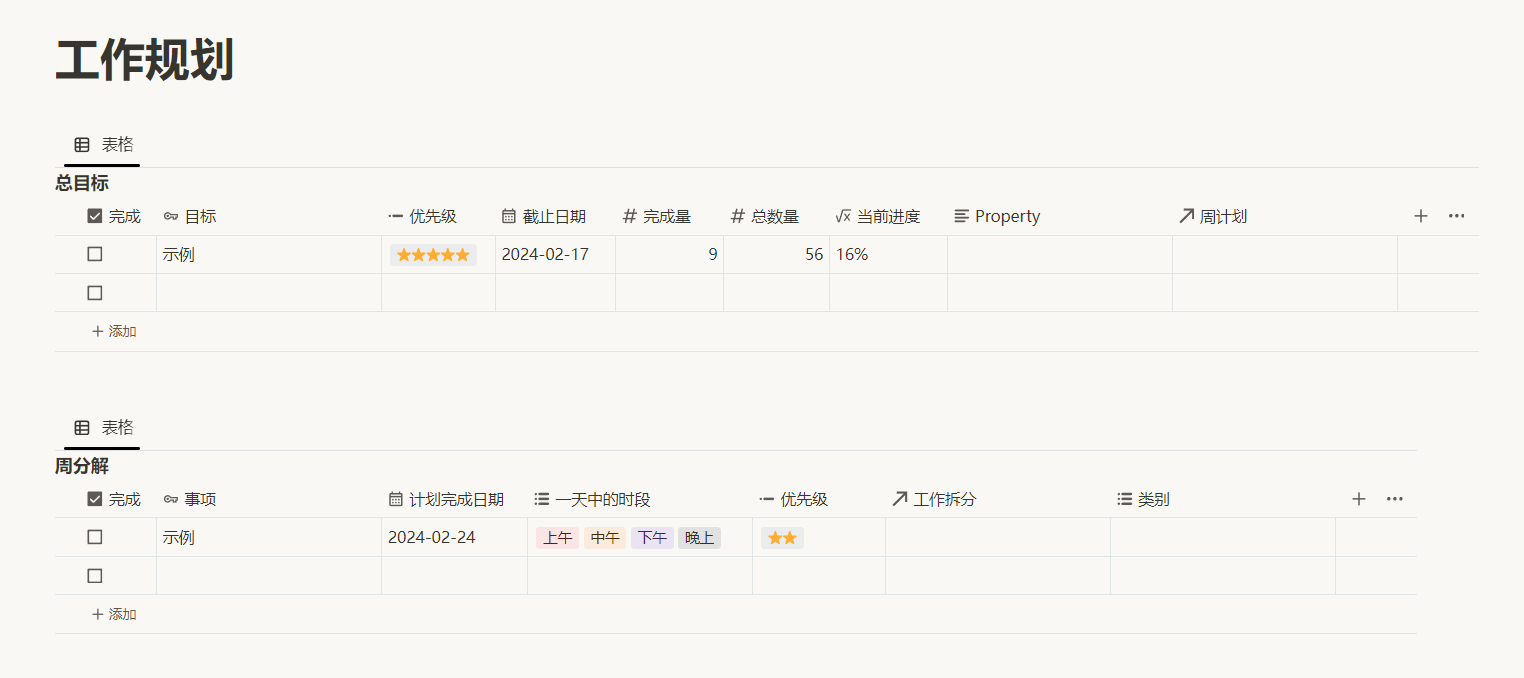Screen dimensions: 1524x678
Task: Click the five-star priority tag in 总目标
Action: coord(433,255)
